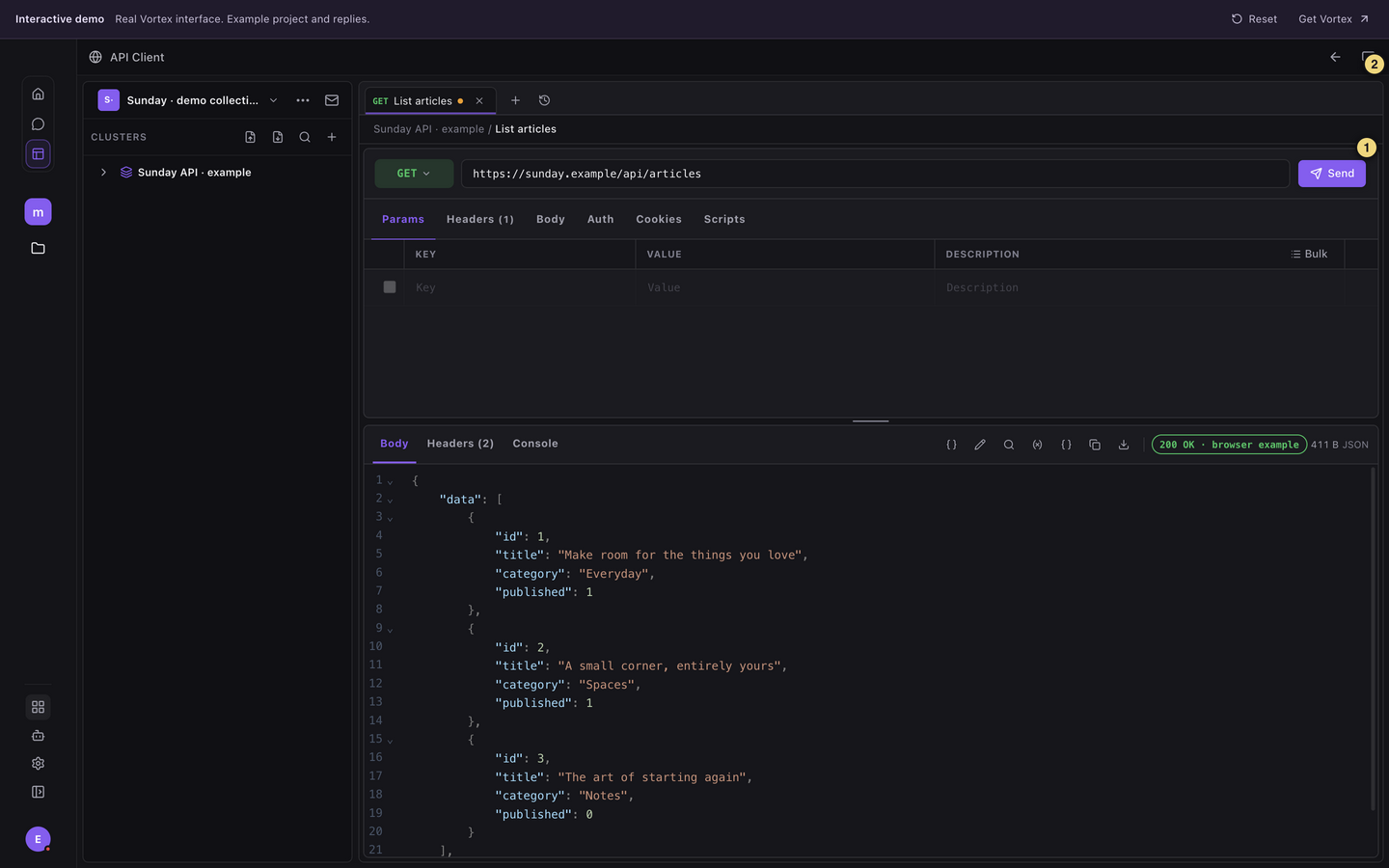This screenshot has height=868, width=1389.
Task: Click the Bulk edit button
Action: [x=1309, y=254]
